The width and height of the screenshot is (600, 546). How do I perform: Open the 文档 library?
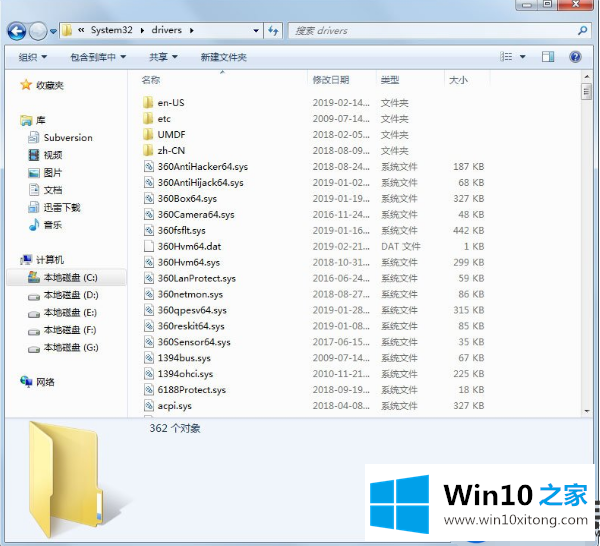coord(52,190)
